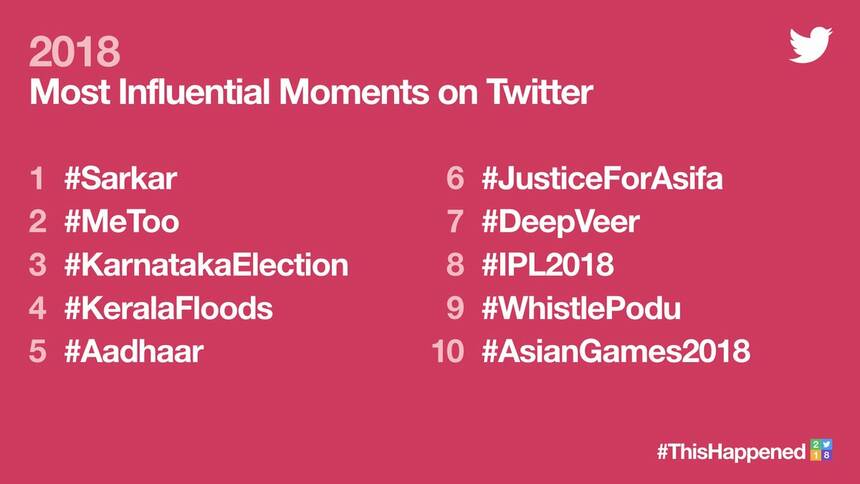860x484 pixels.
Task: Click rank number 5 beside #Aadhaar
Action: 38,351
